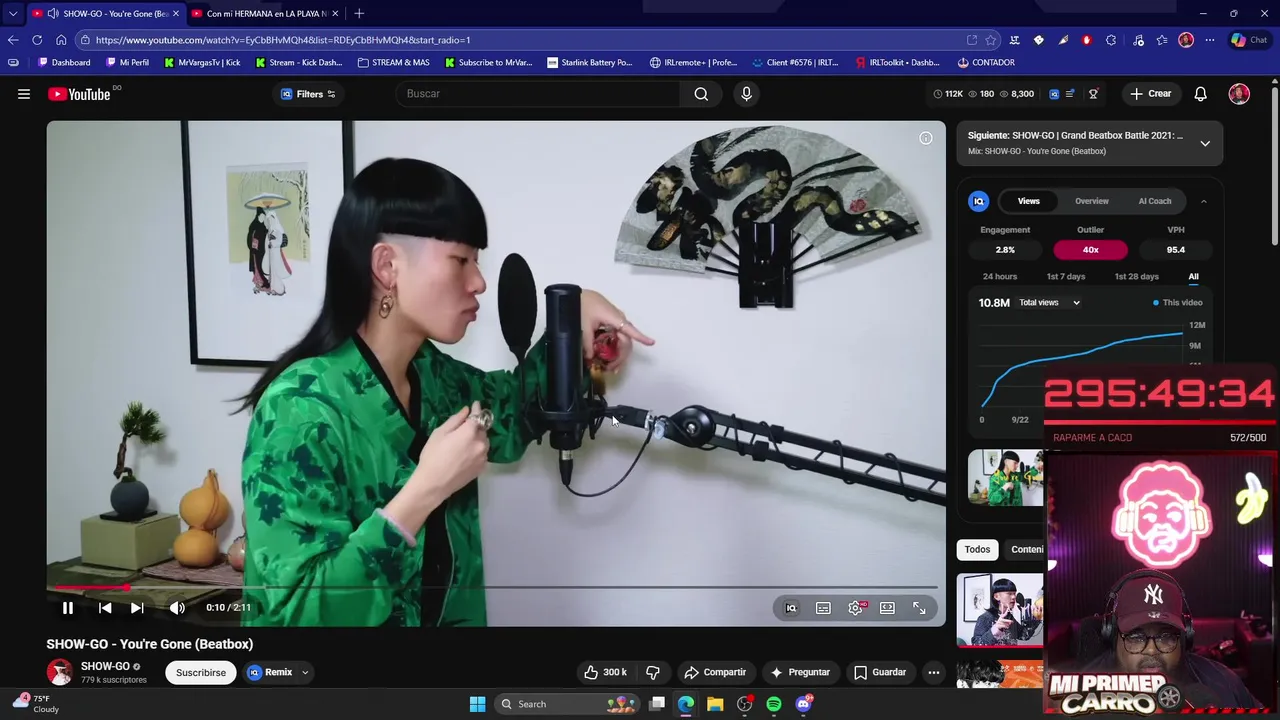This screenshot has width=1280, height=720.
Task: Click the VPH 95.4 value
Action: click(x=1176, y=250)
